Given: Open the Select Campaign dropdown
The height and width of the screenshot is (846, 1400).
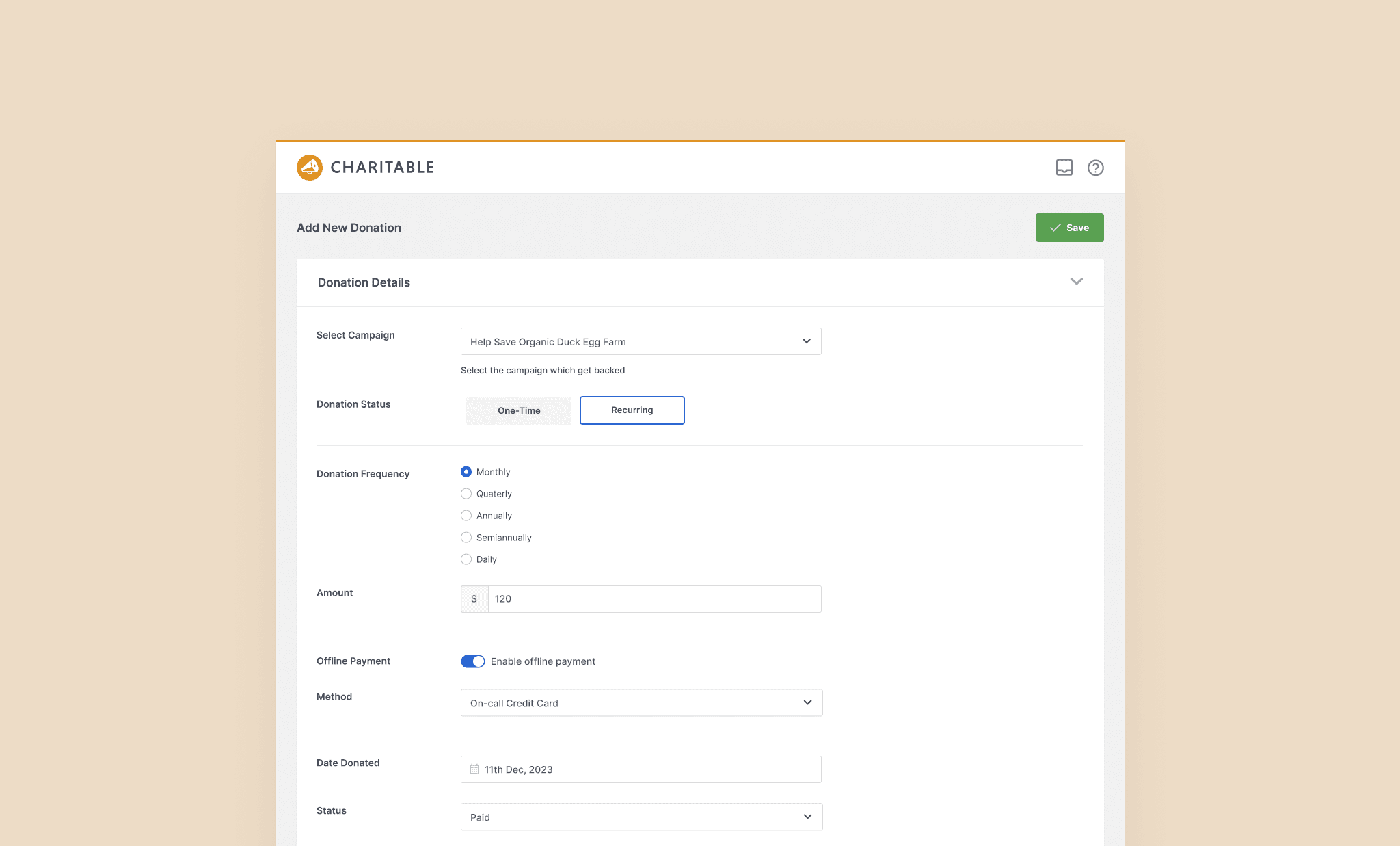Looking at the screenshot, I should 641,341.
